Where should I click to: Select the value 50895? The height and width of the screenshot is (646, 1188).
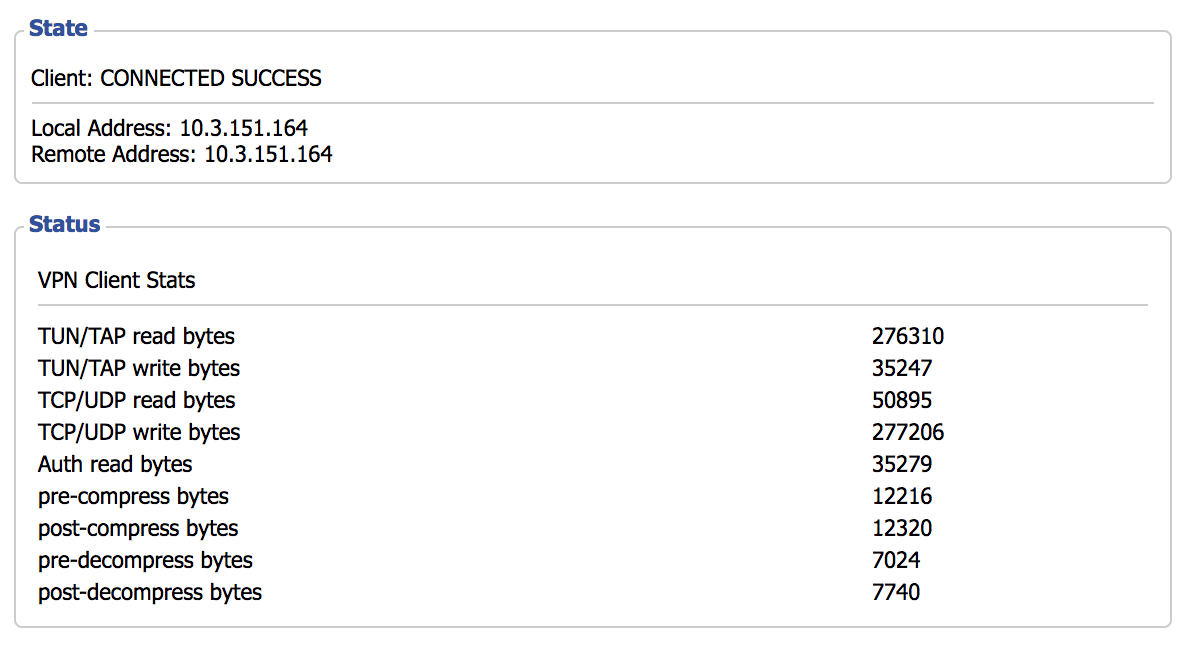point(901,400)
